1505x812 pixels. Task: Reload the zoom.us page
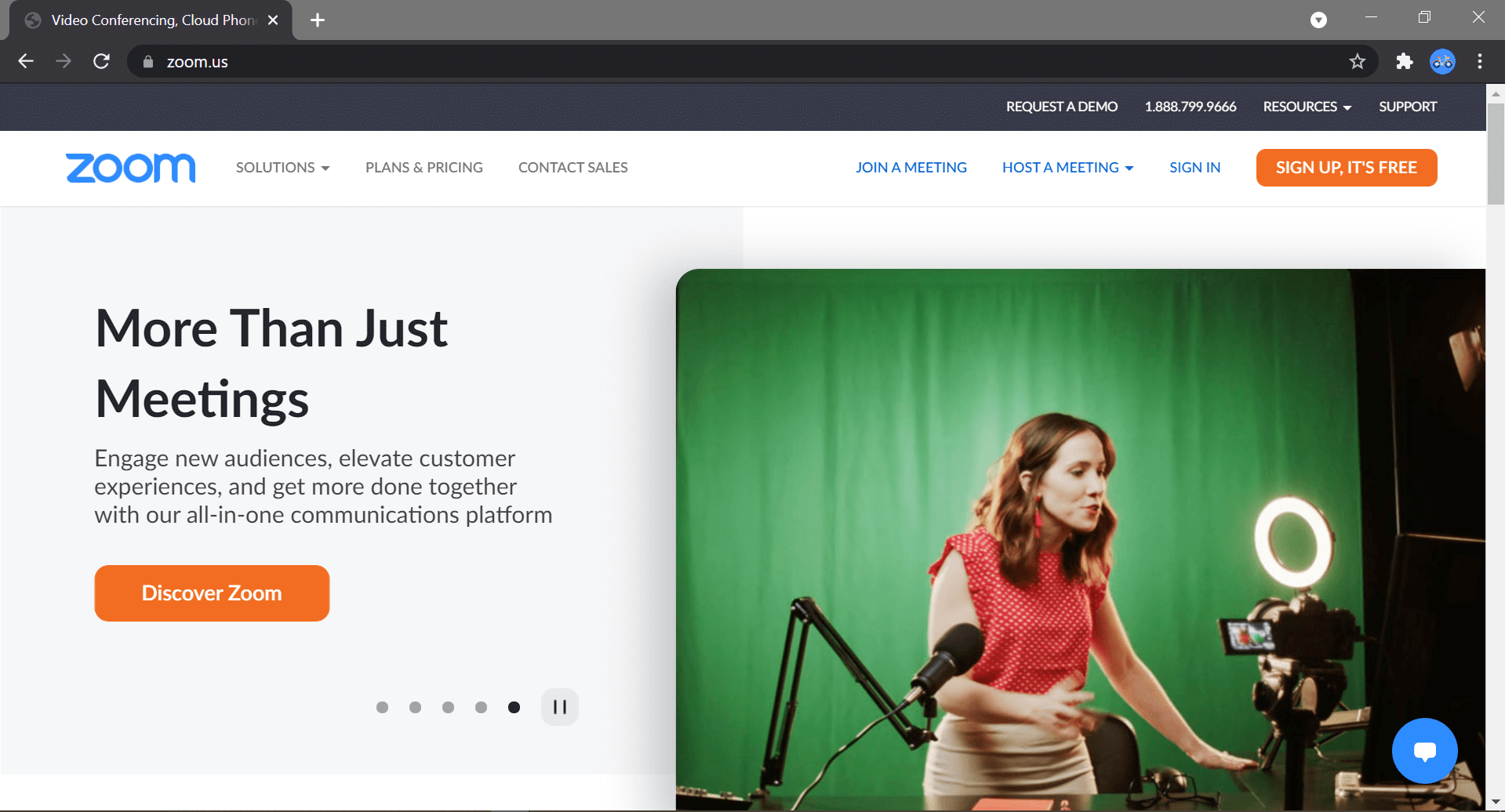tap(101, 61)
